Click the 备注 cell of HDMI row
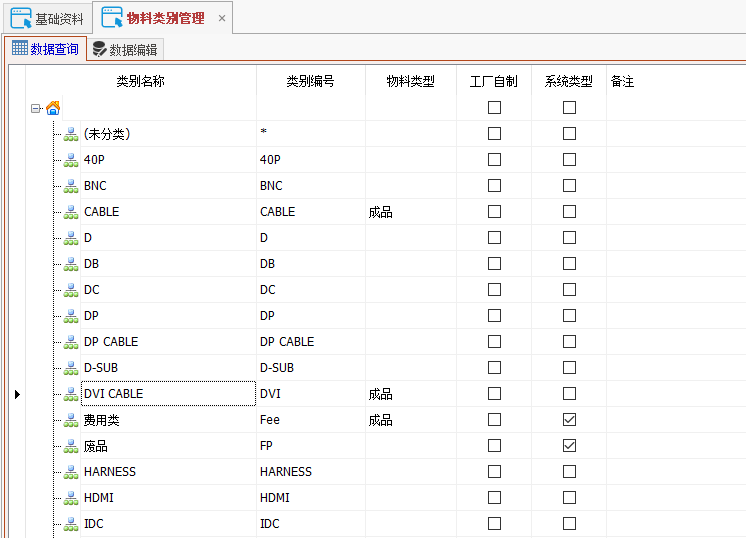This screenshot has height=538, width=746. point(676,498)
